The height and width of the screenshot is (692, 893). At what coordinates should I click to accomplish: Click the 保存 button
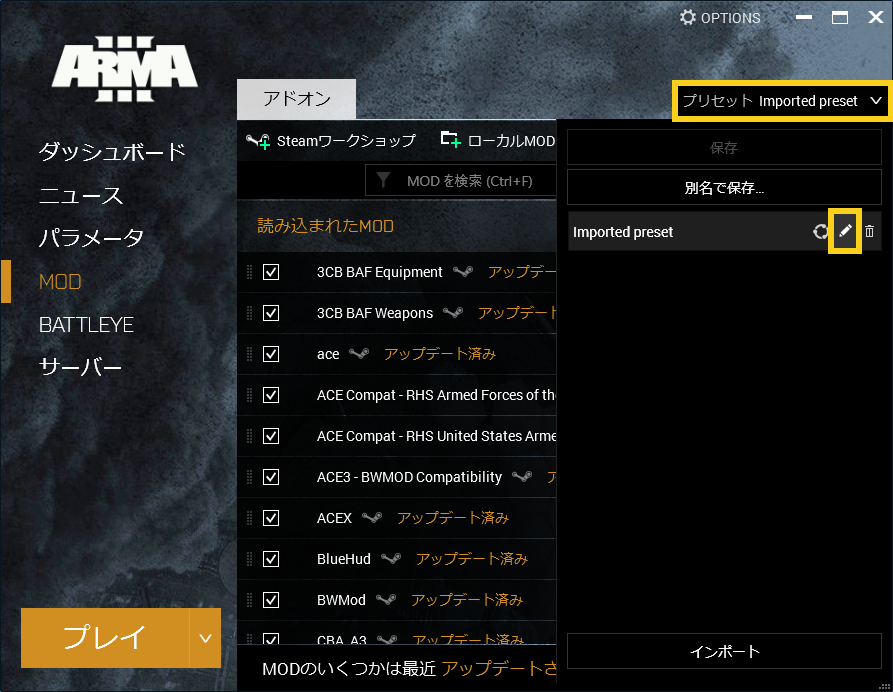click(724, 148)
